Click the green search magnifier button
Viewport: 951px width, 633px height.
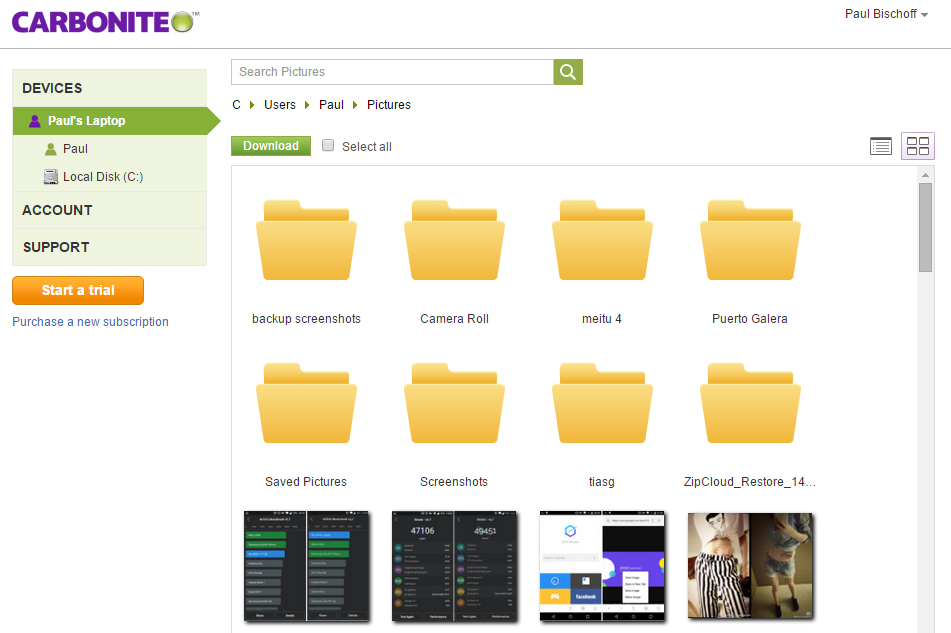tap(568, 72)
